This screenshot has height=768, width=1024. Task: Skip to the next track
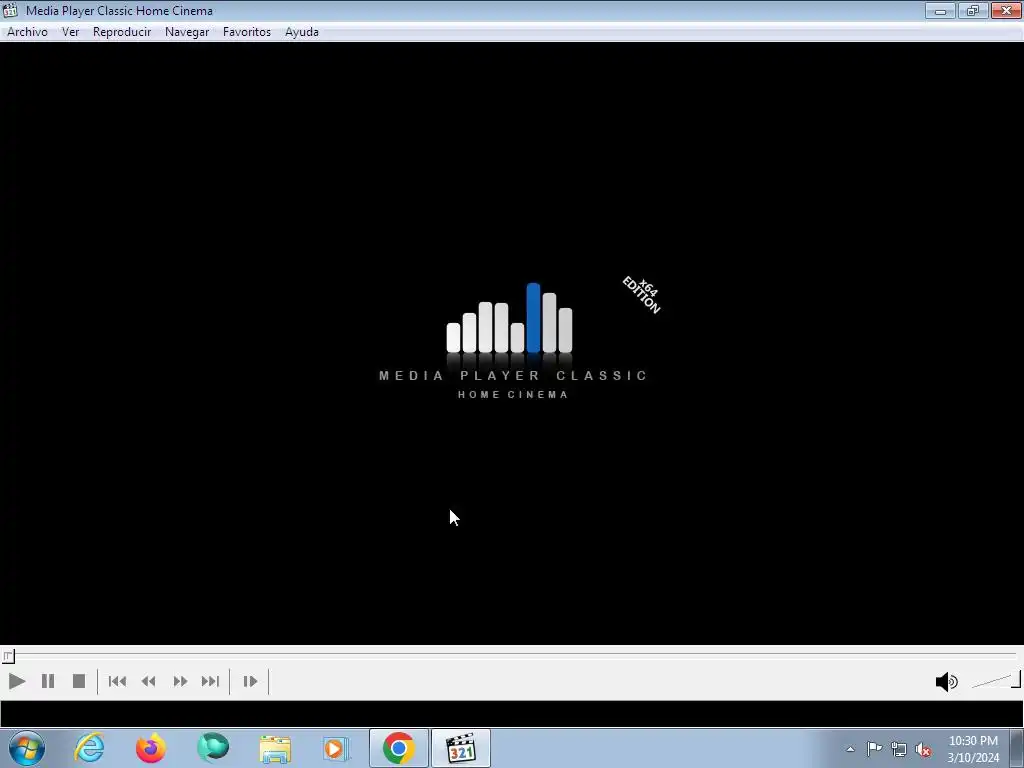coord(210,681)
